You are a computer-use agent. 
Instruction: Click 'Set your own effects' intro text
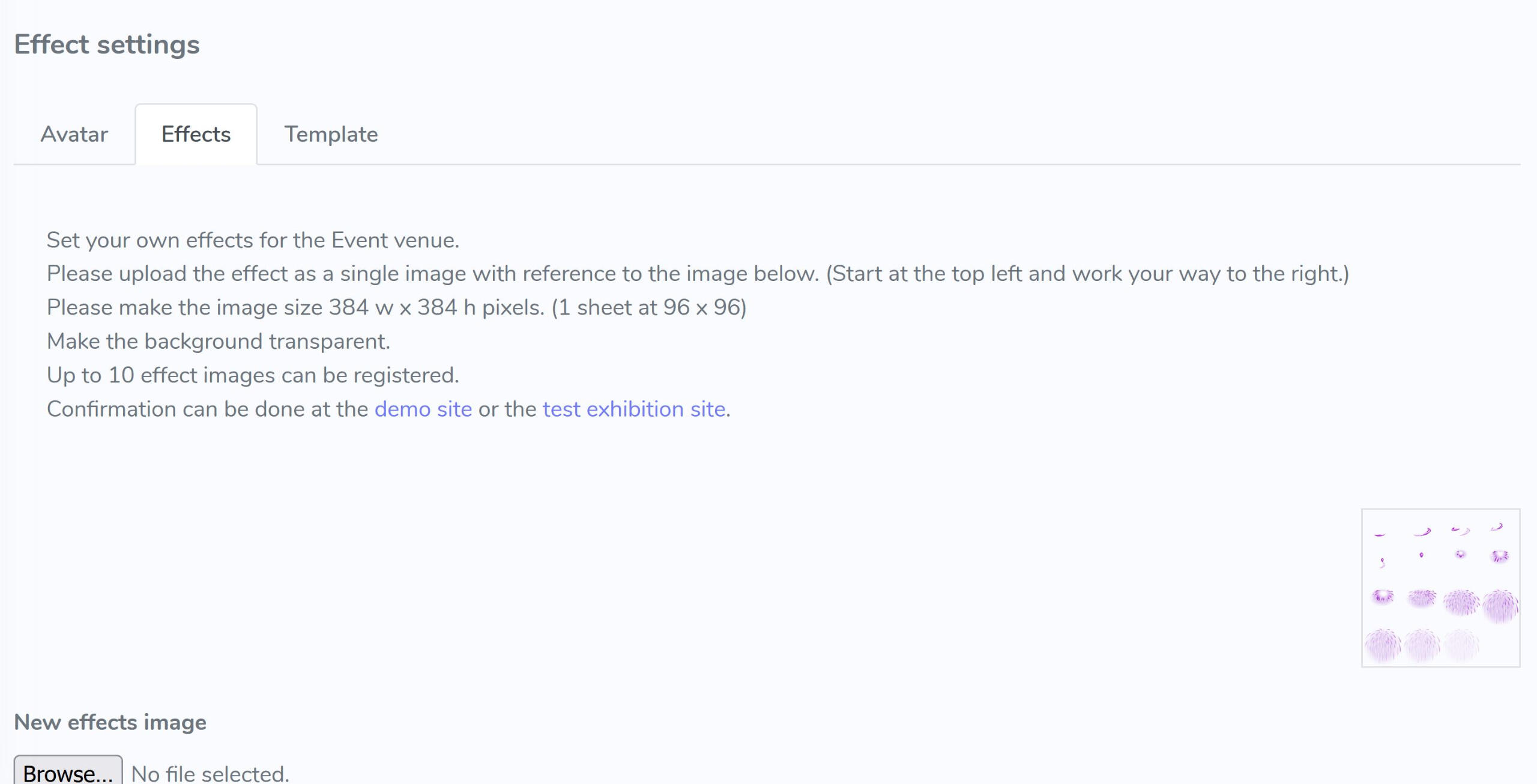(253, 240)
